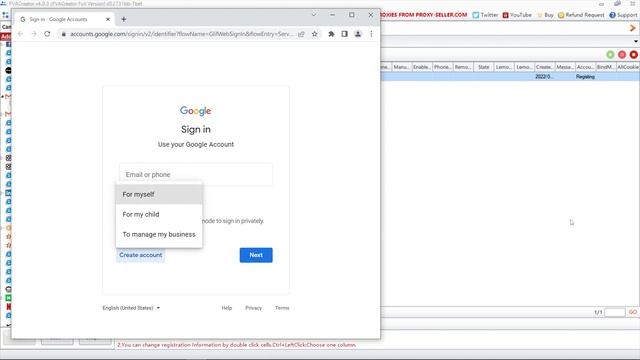640x360 pixels.
Task: Click the page number field beside 1/1
Action: [x=615, y=312]
